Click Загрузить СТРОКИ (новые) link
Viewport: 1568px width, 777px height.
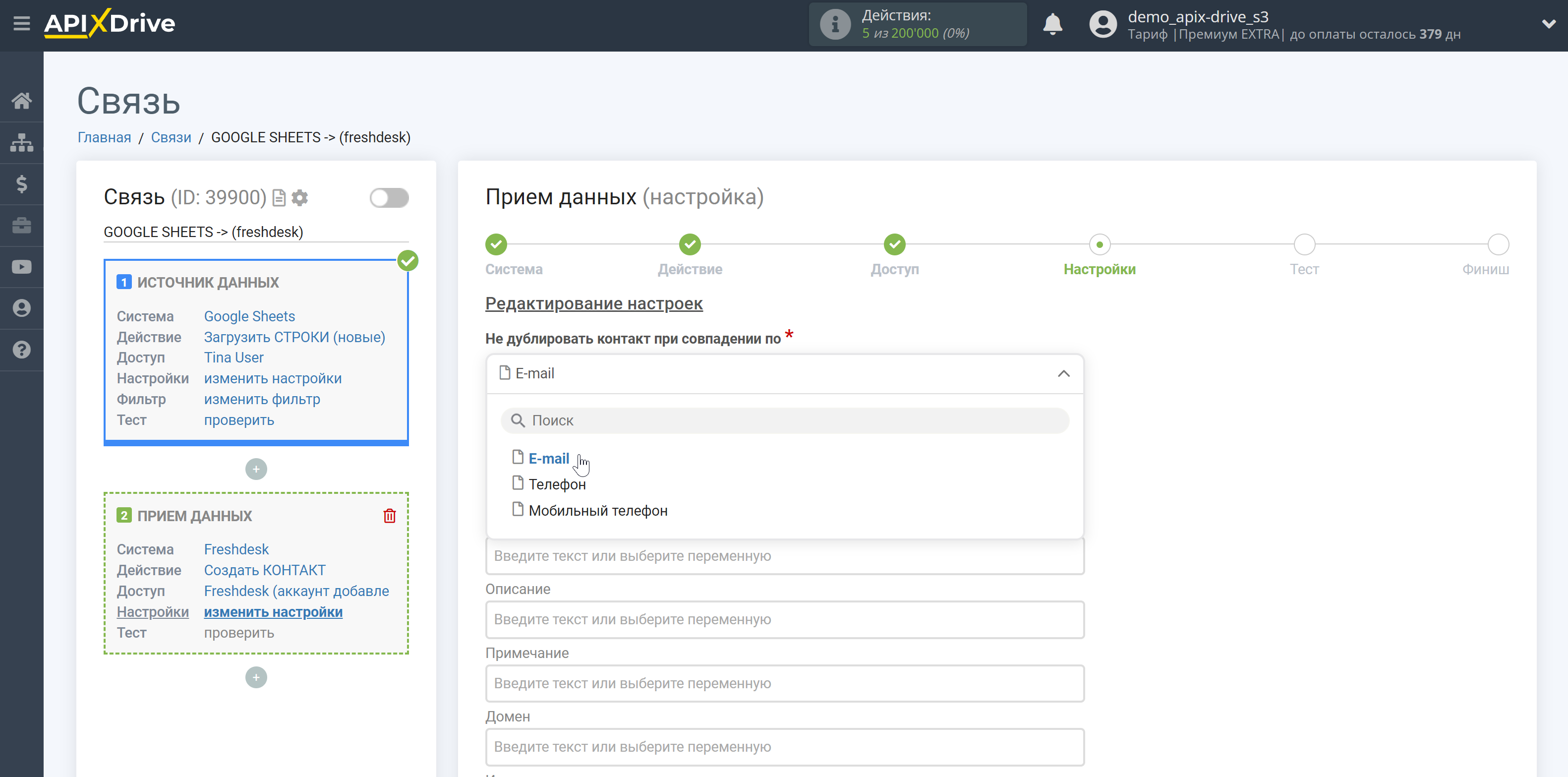(x=294, y=337)
